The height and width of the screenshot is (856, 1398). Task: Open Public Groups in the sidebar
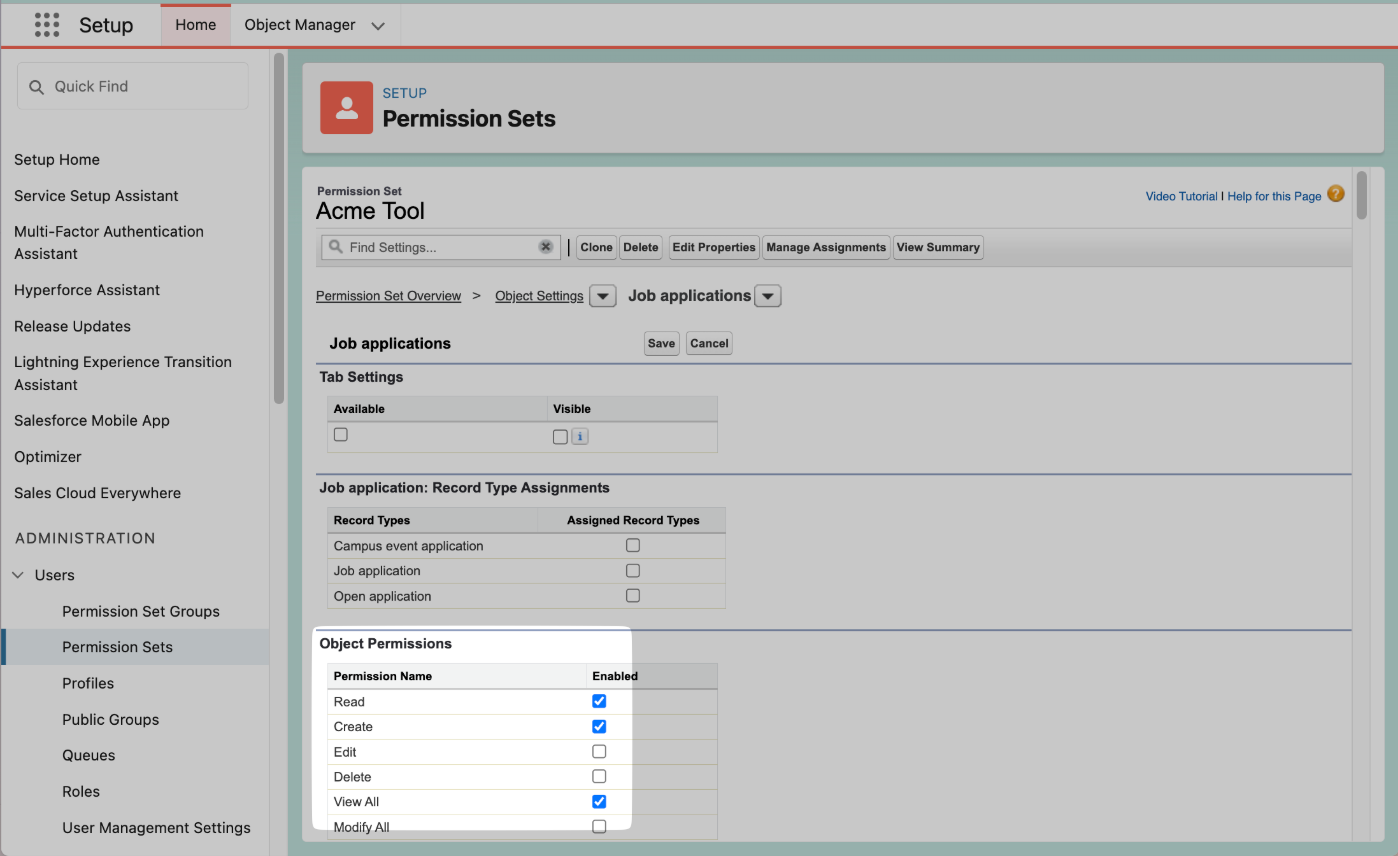(111, 720)
